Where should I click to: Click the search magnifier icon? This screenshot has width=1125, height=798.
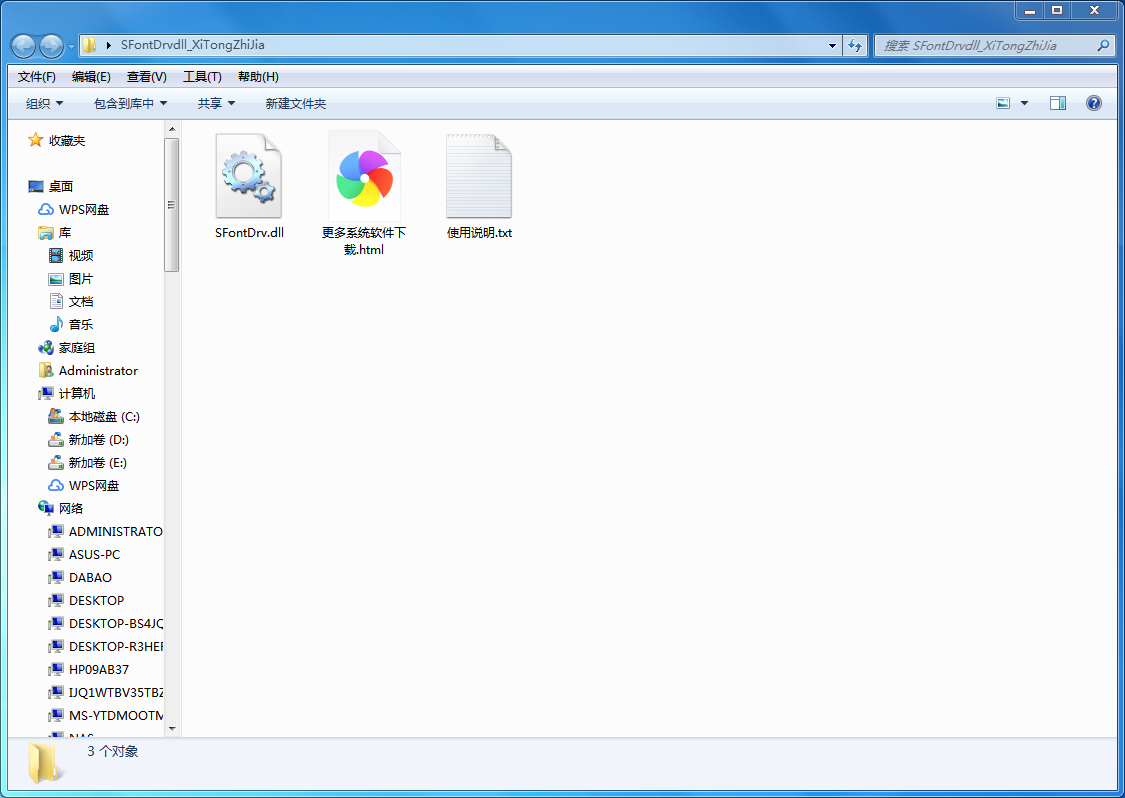click(x=1103, y=45)
